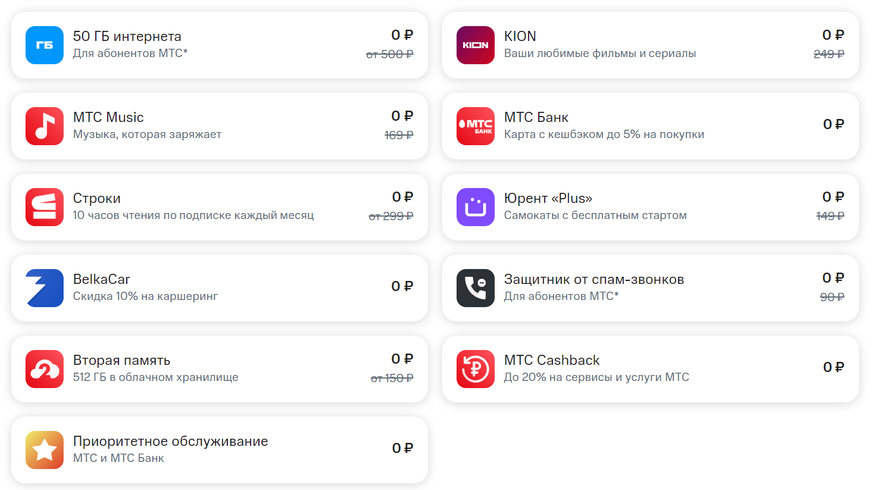
Task: Click the blue 50 ГБ internet icon
Action: pos(44,45)
